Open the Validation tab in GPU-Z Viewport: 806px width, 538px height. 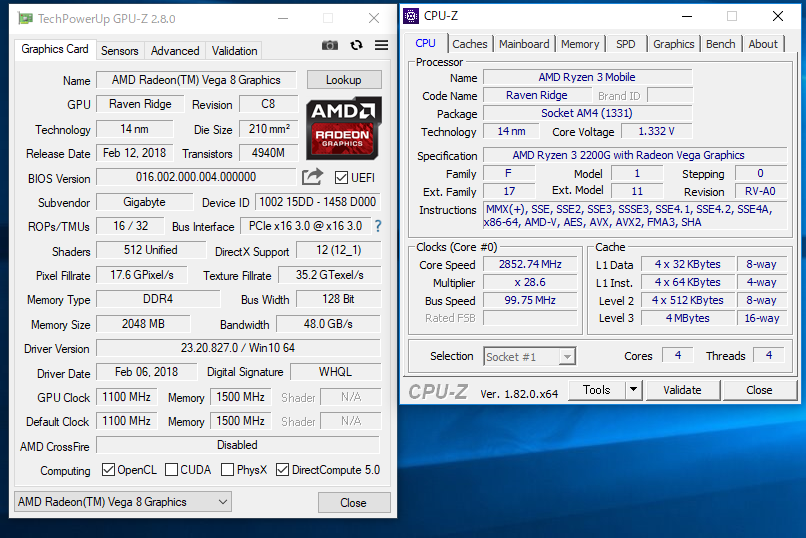(x=234, y=51)
